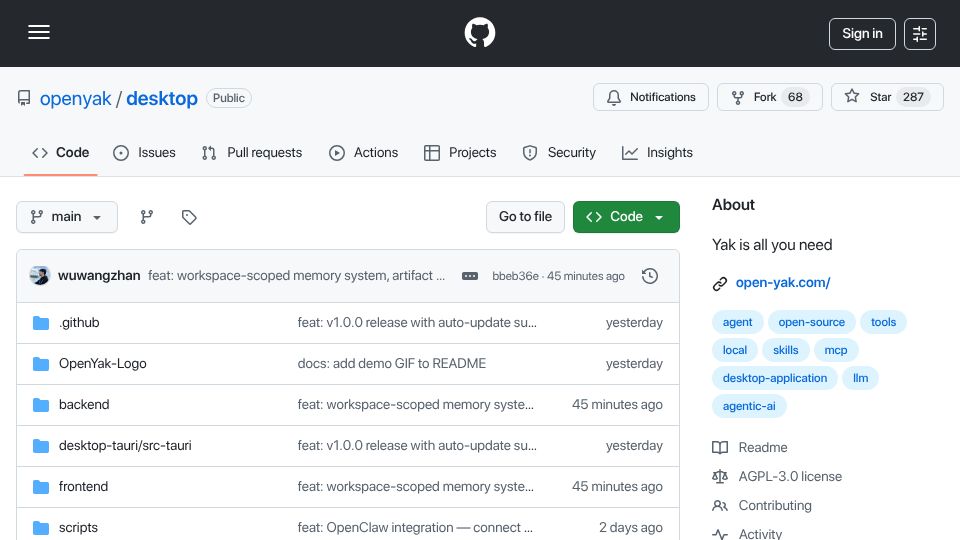
Task: Open the Actions tab
Action: (x=364, y=153)
